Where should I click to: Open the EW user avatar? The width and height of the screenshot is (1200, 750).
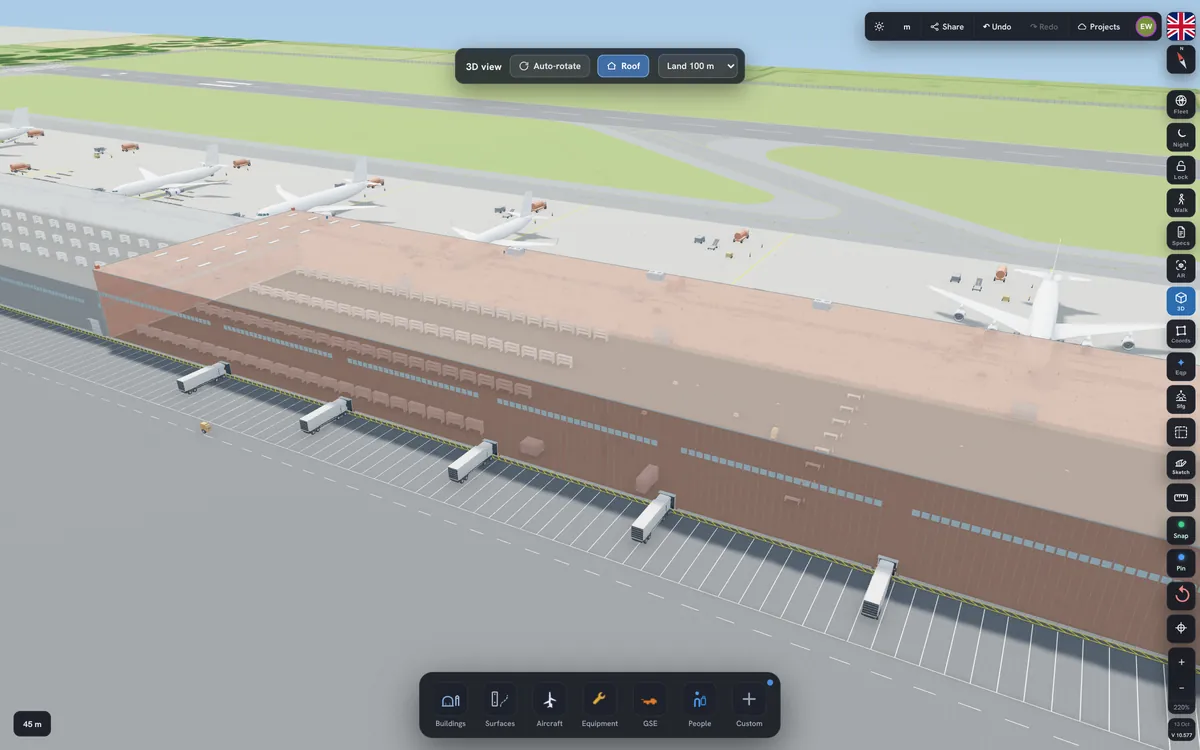[1146, 27]
